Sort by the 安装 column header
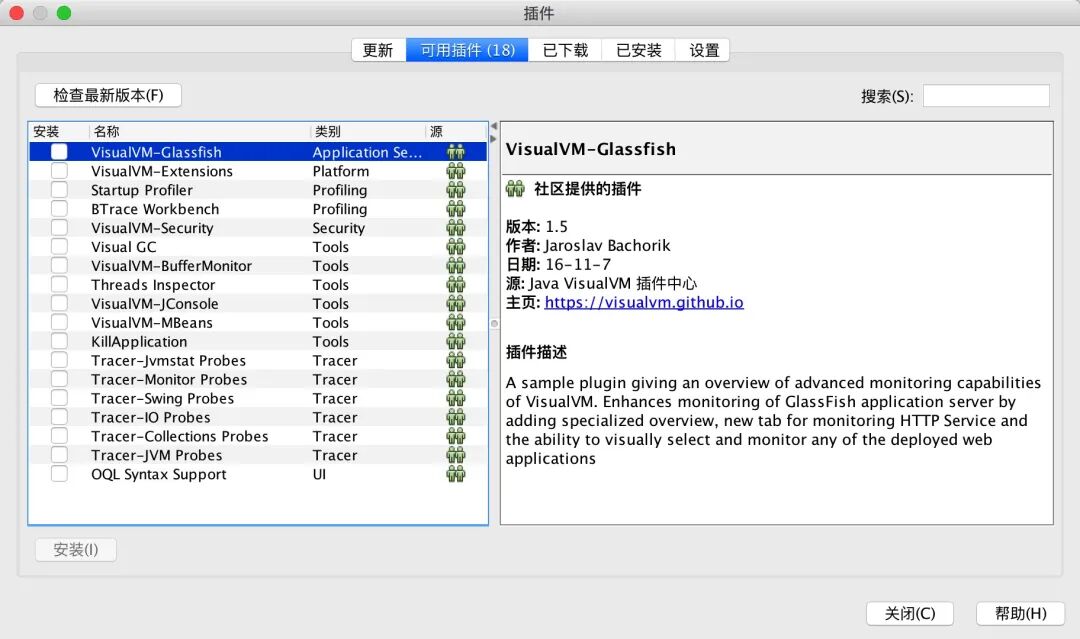1080x639 pixels. (x=59, y=132)
